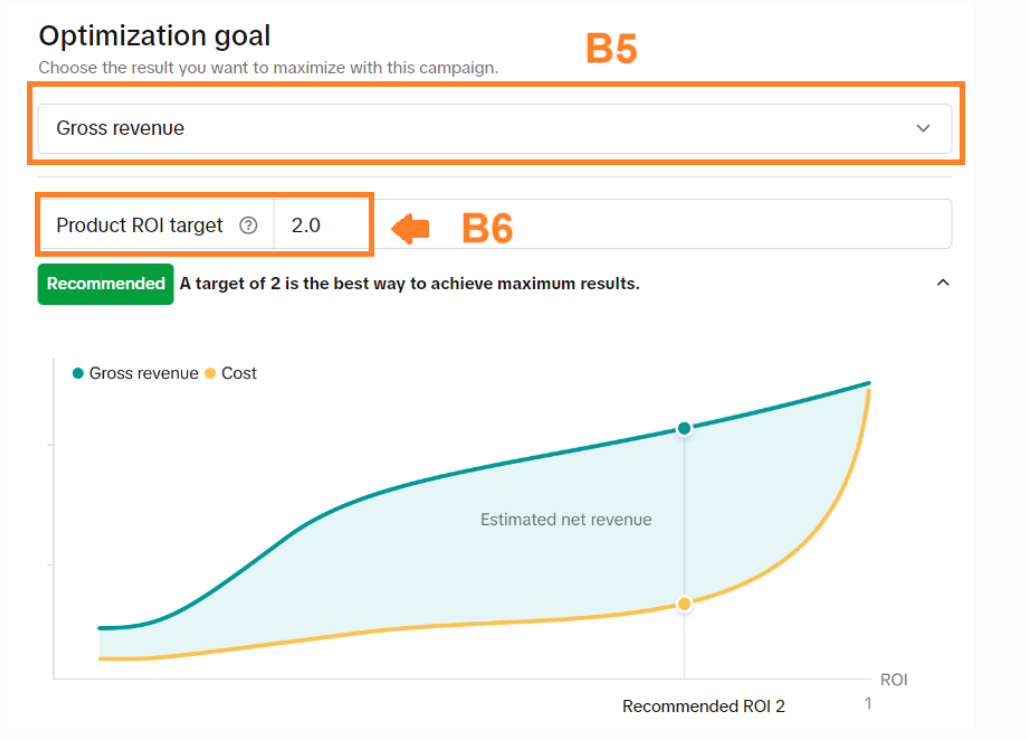1028x739 pixels.
Task: Click the Recommended ROI 2 axis label
Action: coord(703,706)
